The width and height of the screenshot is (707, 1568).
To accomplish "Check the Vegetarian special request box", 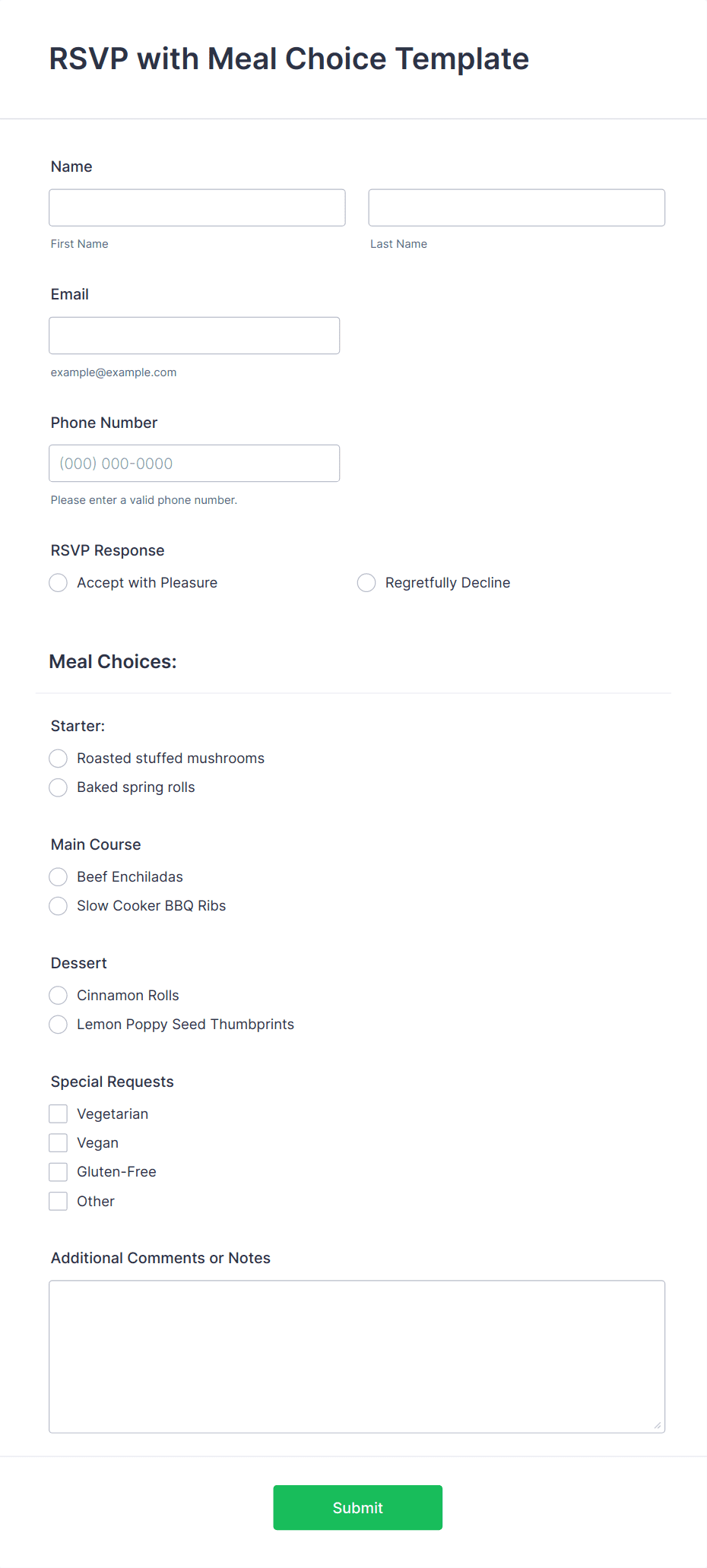I will click(58, 1113).
